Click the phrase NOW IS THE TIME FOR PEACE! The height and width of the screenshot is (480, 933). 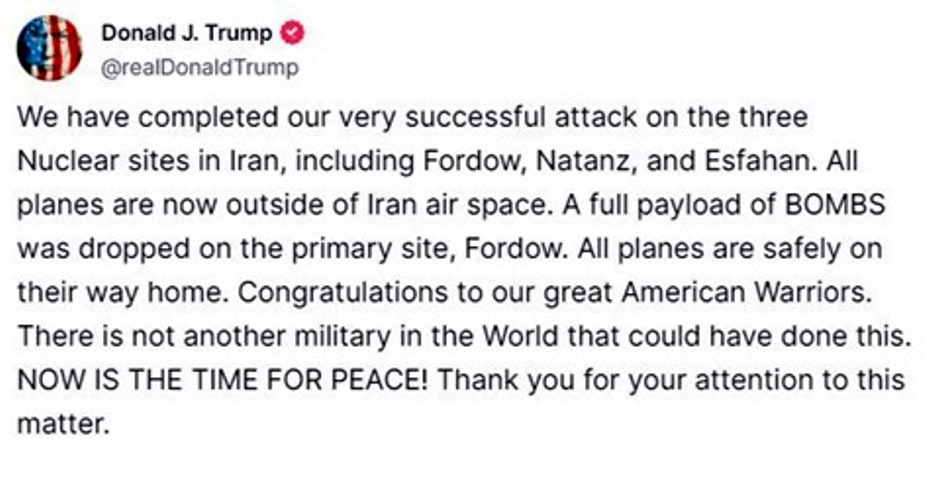pyautogui.click(x=224, y=381)
